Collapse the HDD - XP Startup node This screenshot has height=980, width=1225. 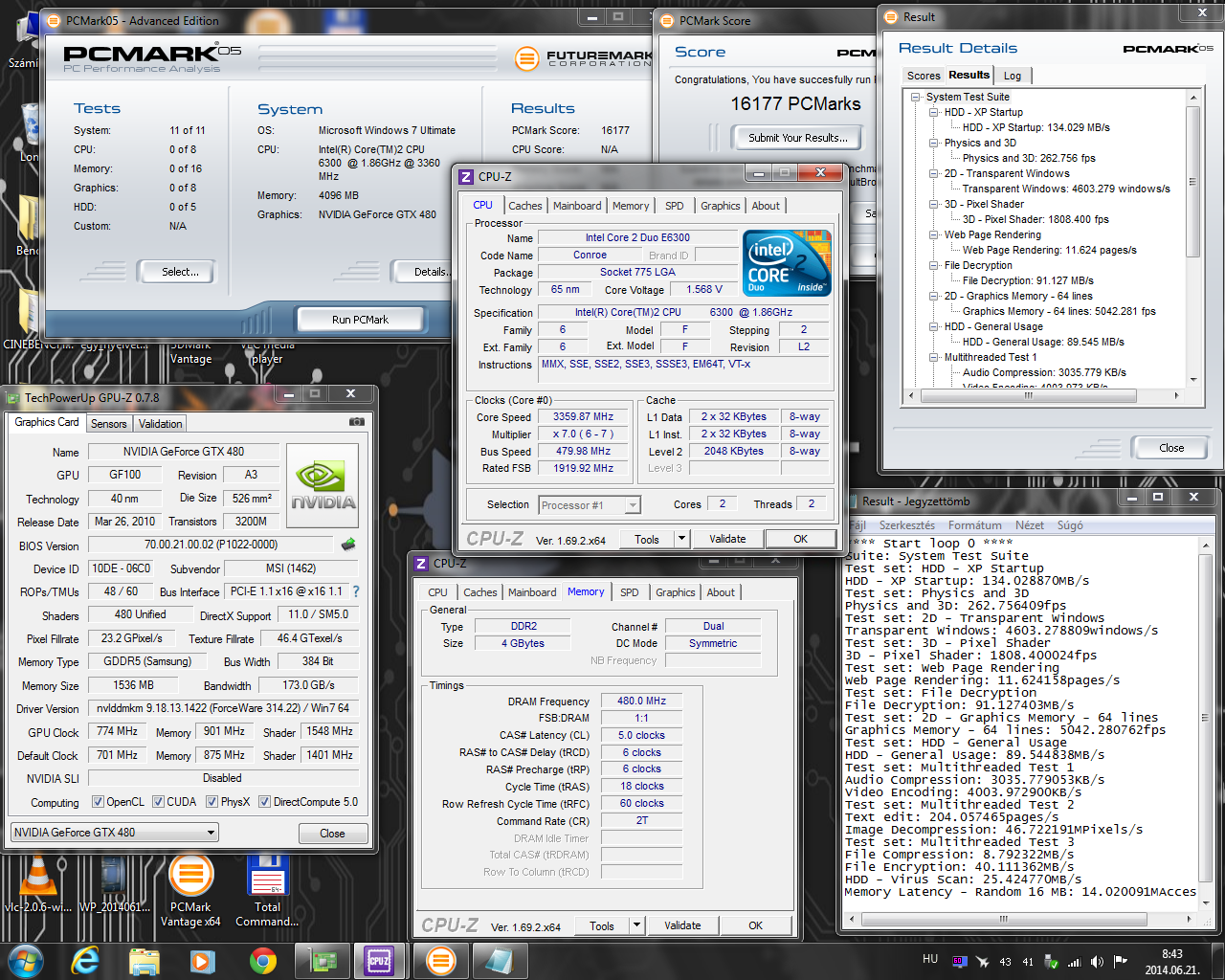[933, 112]
